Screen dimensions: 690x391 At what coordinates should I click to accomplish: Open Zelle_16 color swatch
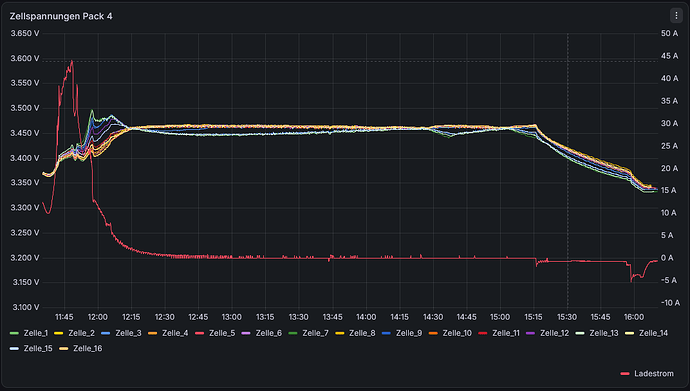coord(64,348)
